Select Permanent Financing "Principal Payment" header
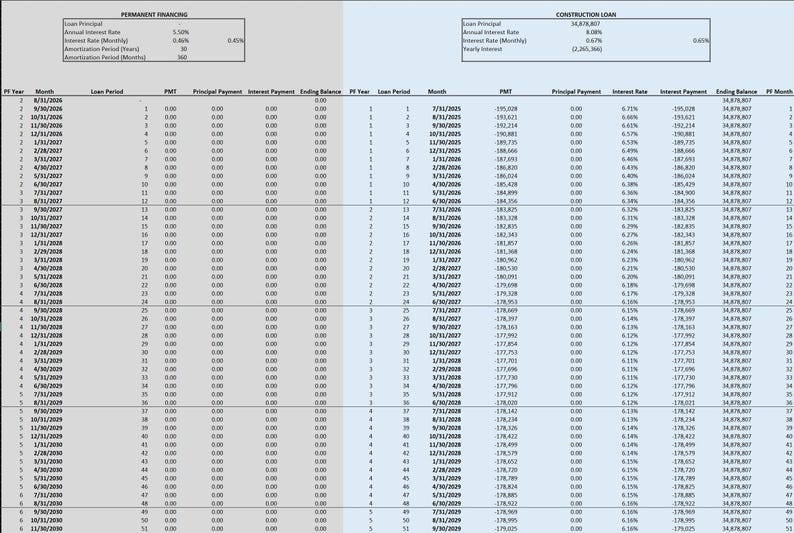This screenshot has width=794, height=533. tap(217, 92)
